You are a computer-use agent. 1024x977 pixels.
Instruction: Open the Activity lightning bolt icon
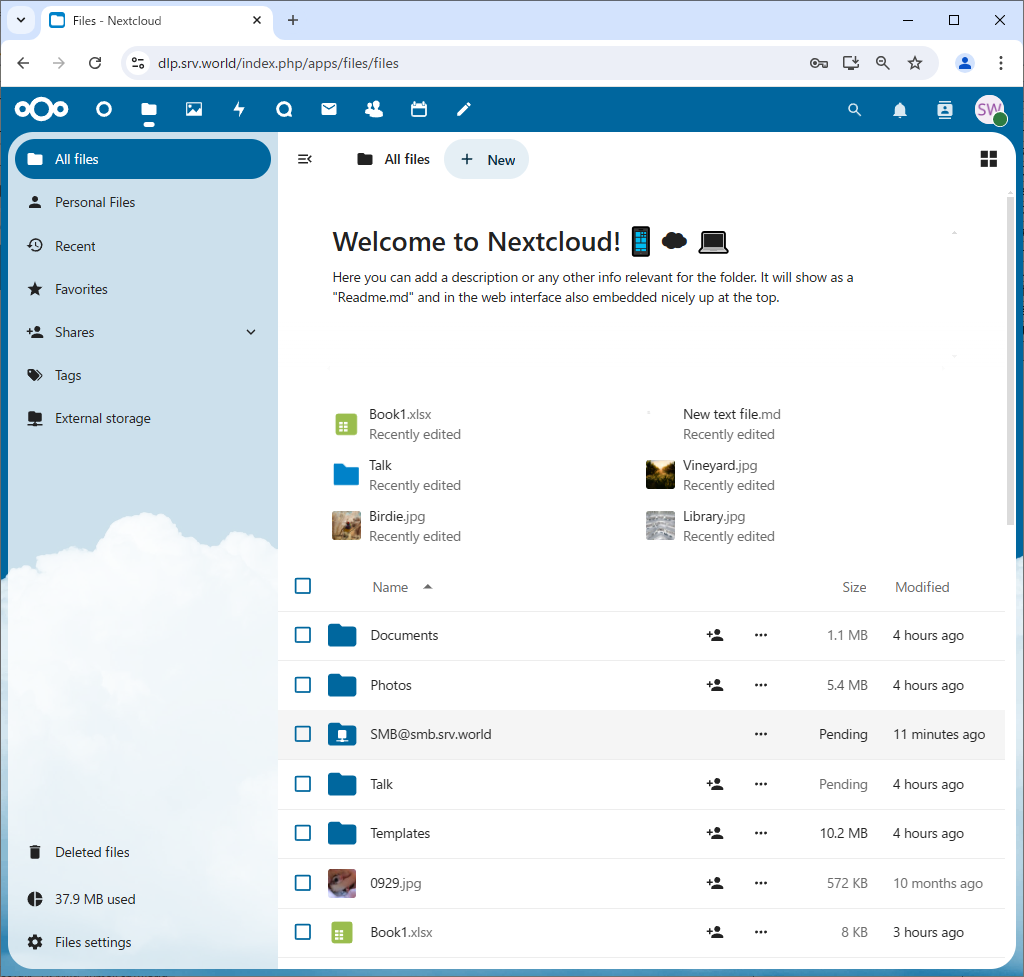point(239,110)
